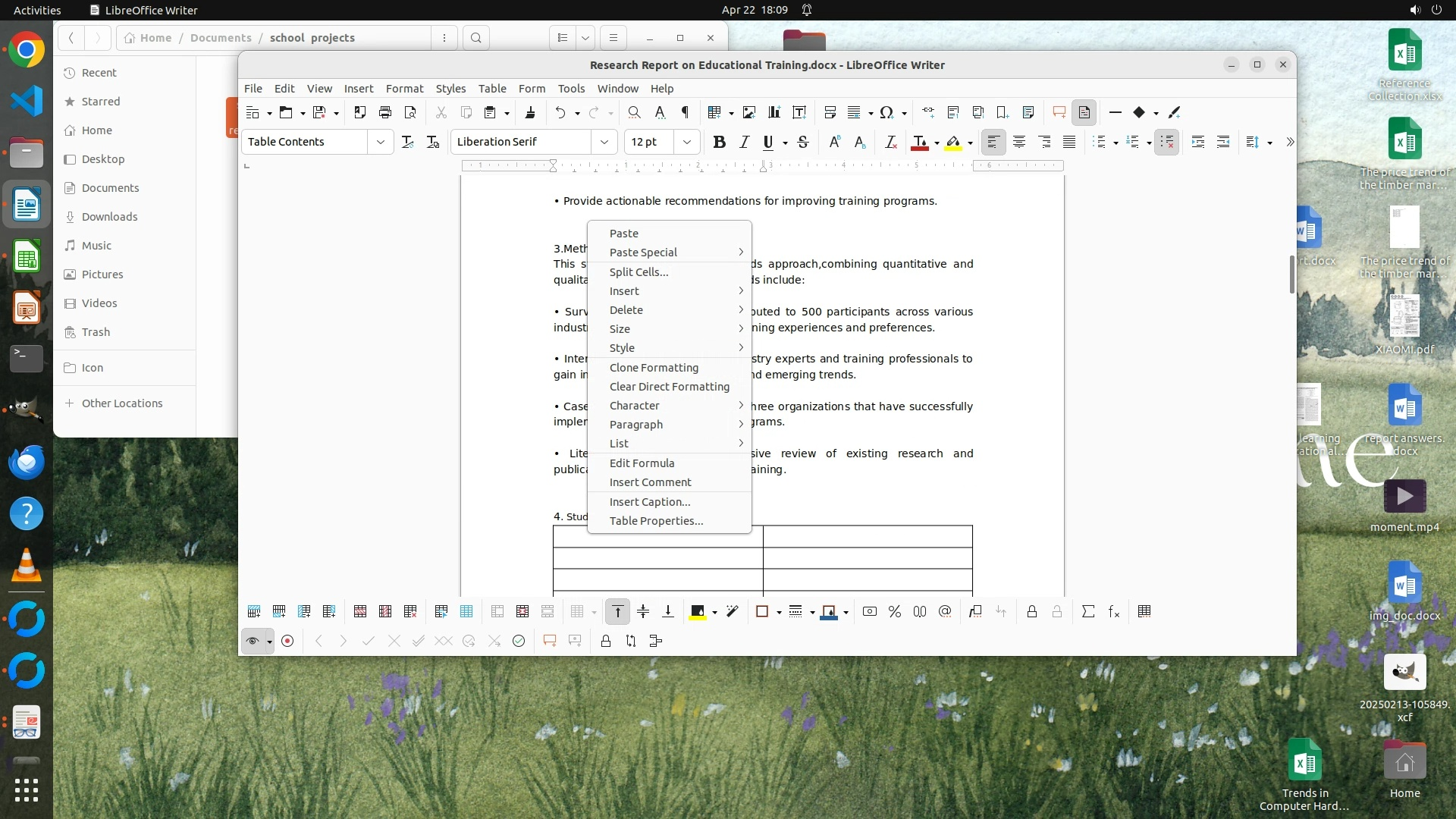Click Other Locations in Files sidebar

point(121,403)
